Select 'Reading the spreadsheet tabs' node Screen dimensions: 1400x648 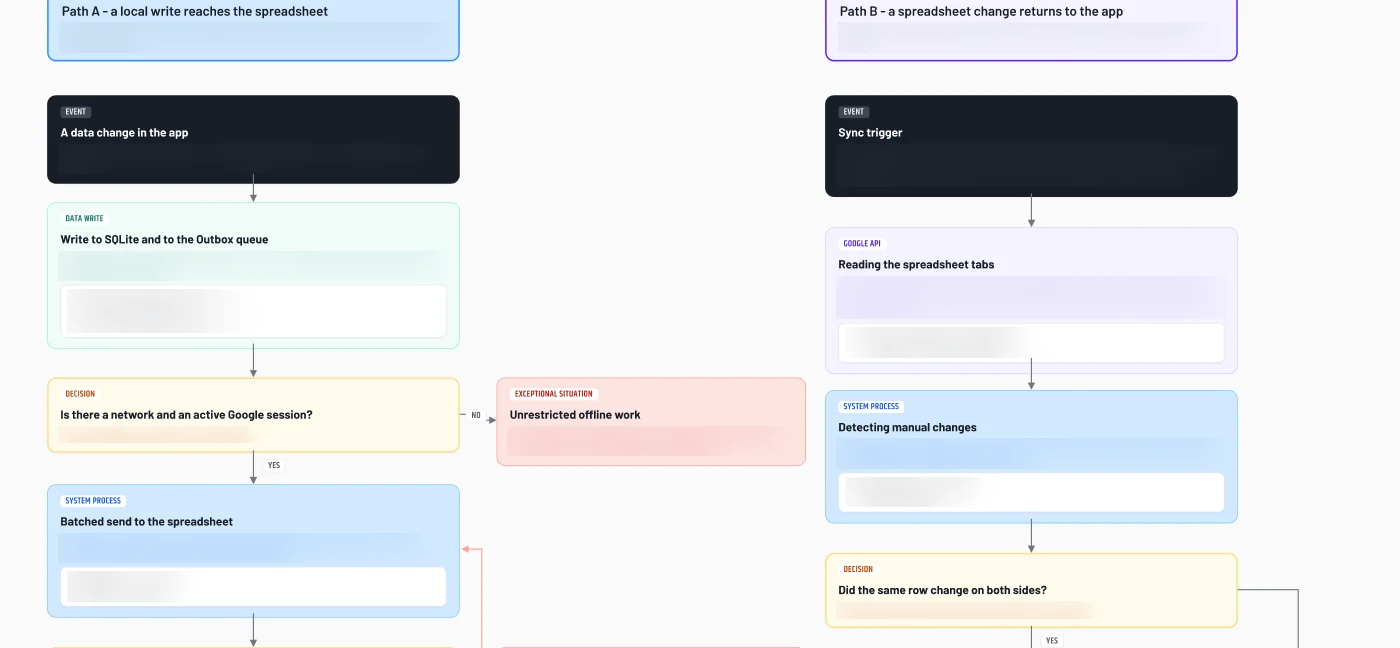(1031, 301)
